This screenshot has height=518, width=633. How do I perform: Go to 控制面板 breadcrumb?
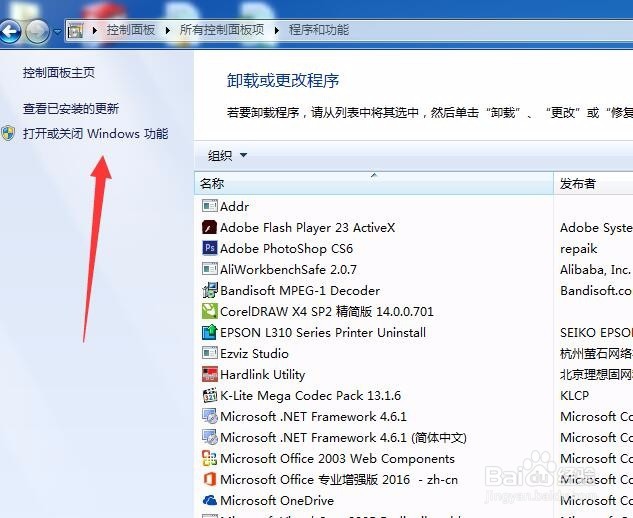(131, 30)
